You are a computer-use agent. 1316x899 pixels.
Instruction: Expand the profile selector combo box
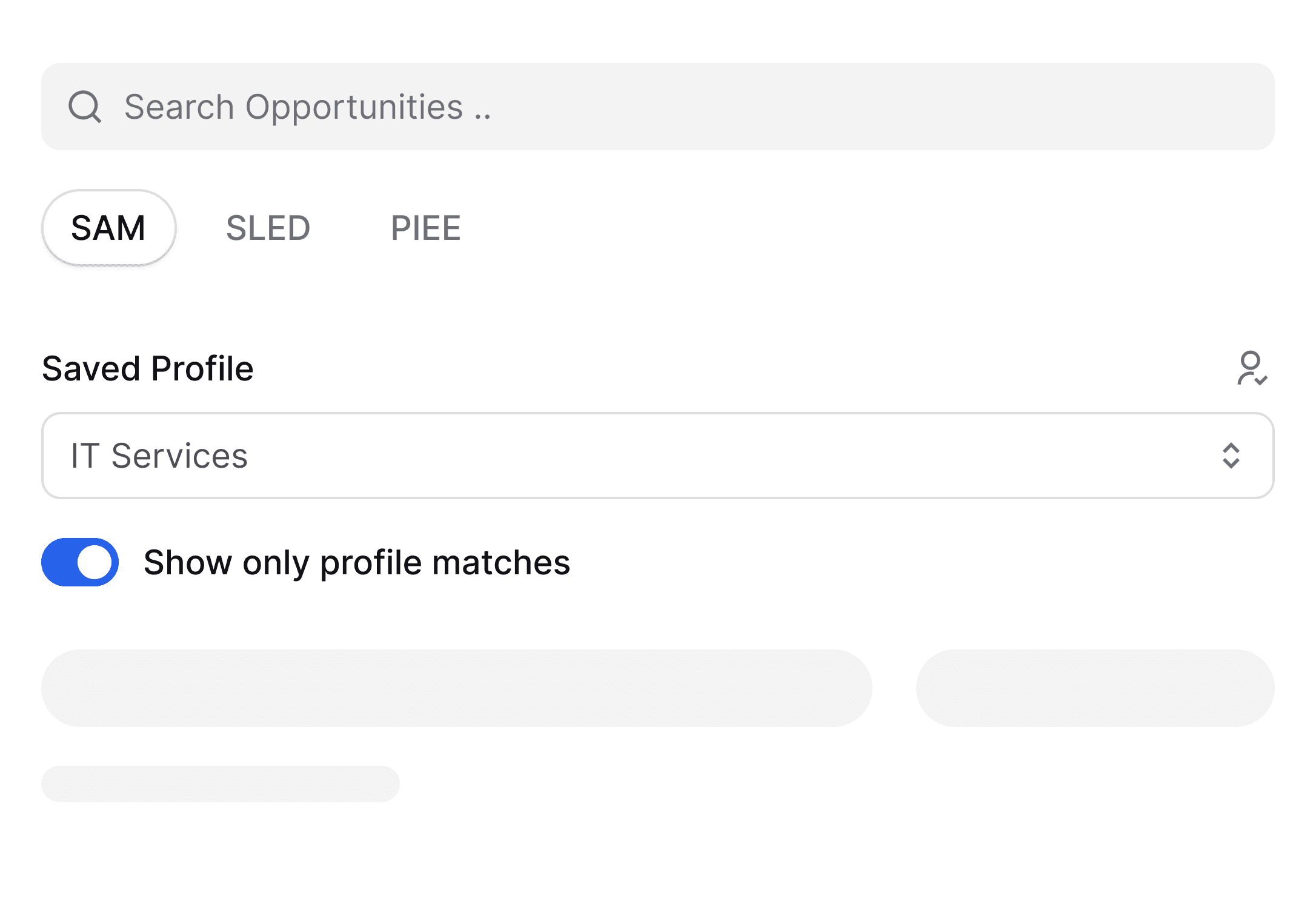tap(657, 456)
